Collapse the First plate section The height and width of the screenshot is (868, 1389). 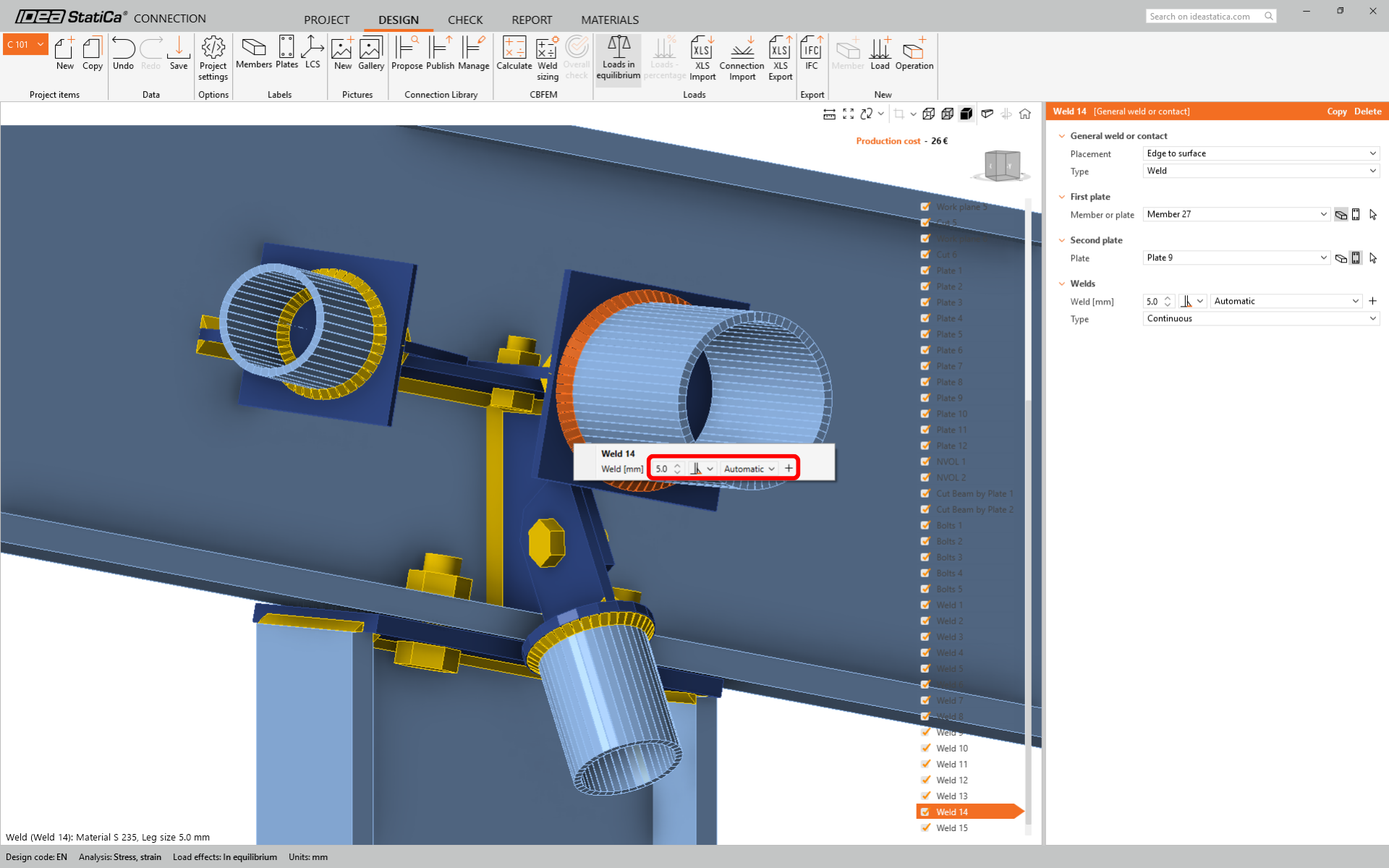1062,197
